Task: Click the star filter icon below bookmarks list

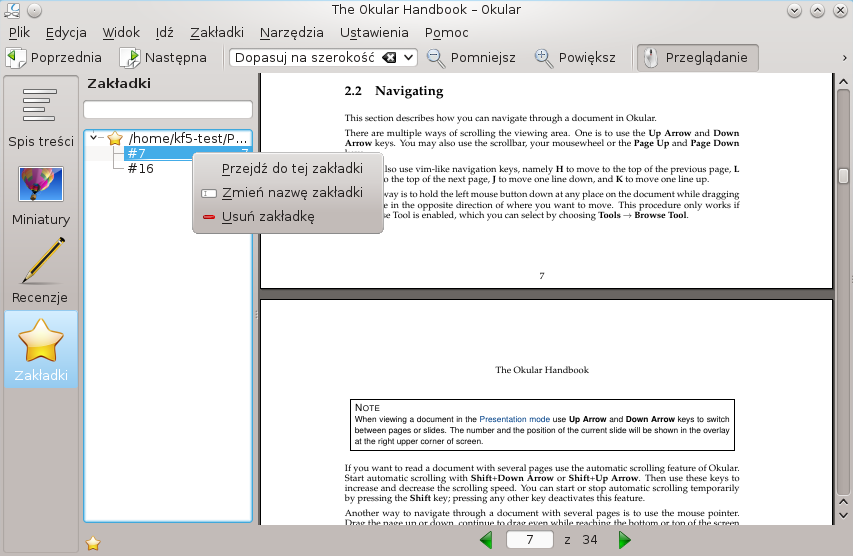Action: pos(93,543)
